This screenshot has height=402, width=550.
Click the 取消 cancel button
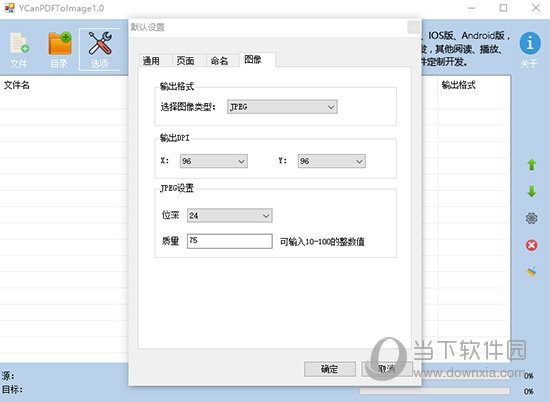[387, 369]
